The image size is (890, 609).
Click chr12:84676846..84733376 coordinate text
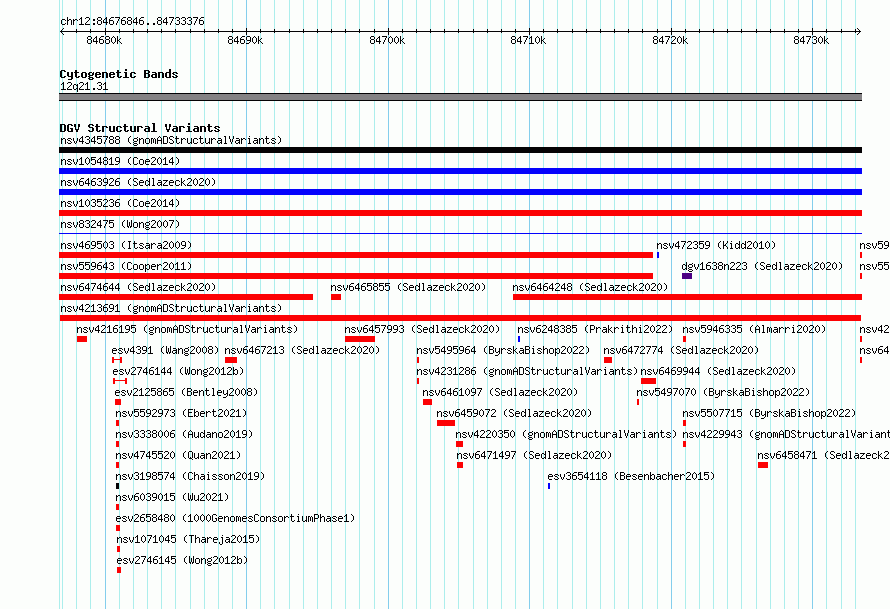[x=132, y=21]
